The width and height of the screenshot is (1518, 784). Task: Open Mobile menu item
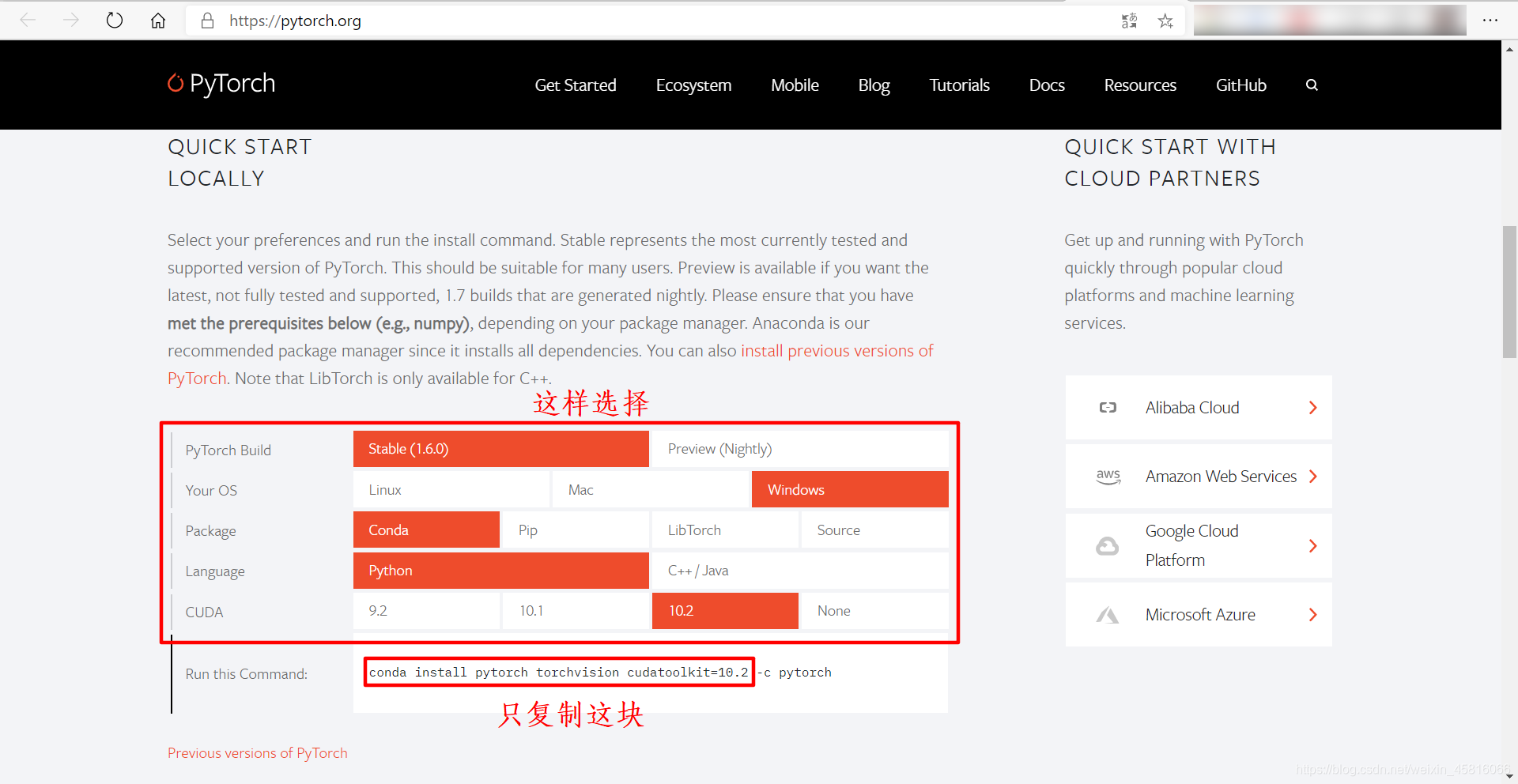pos(795,85)
